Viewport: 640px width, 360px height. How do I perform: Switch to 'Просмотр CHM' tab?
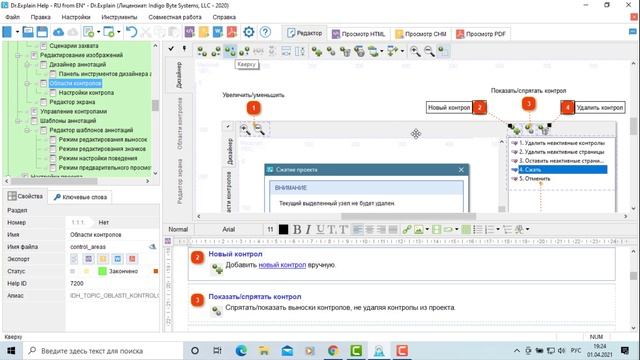click(x=421, y=34)
